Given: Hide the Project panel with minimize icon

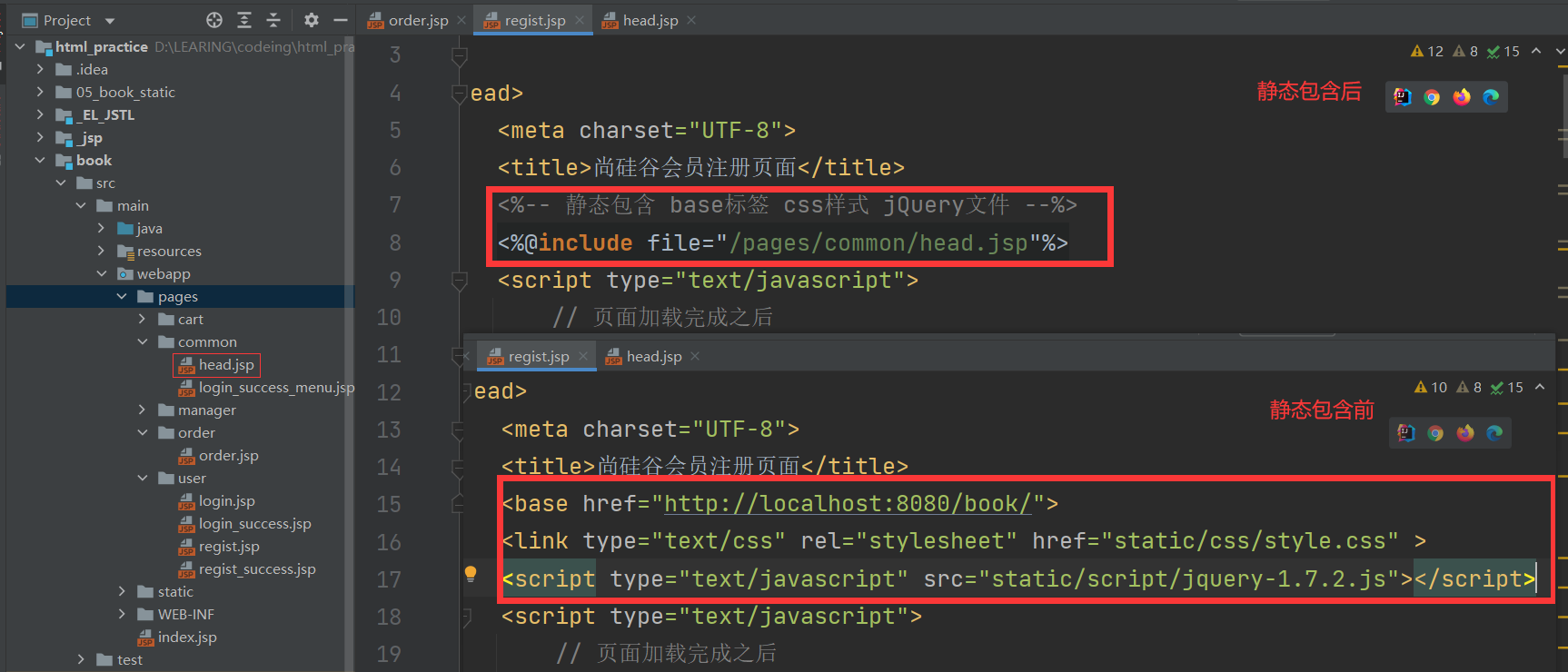Looking at the screenshot, I should (341, 20).
